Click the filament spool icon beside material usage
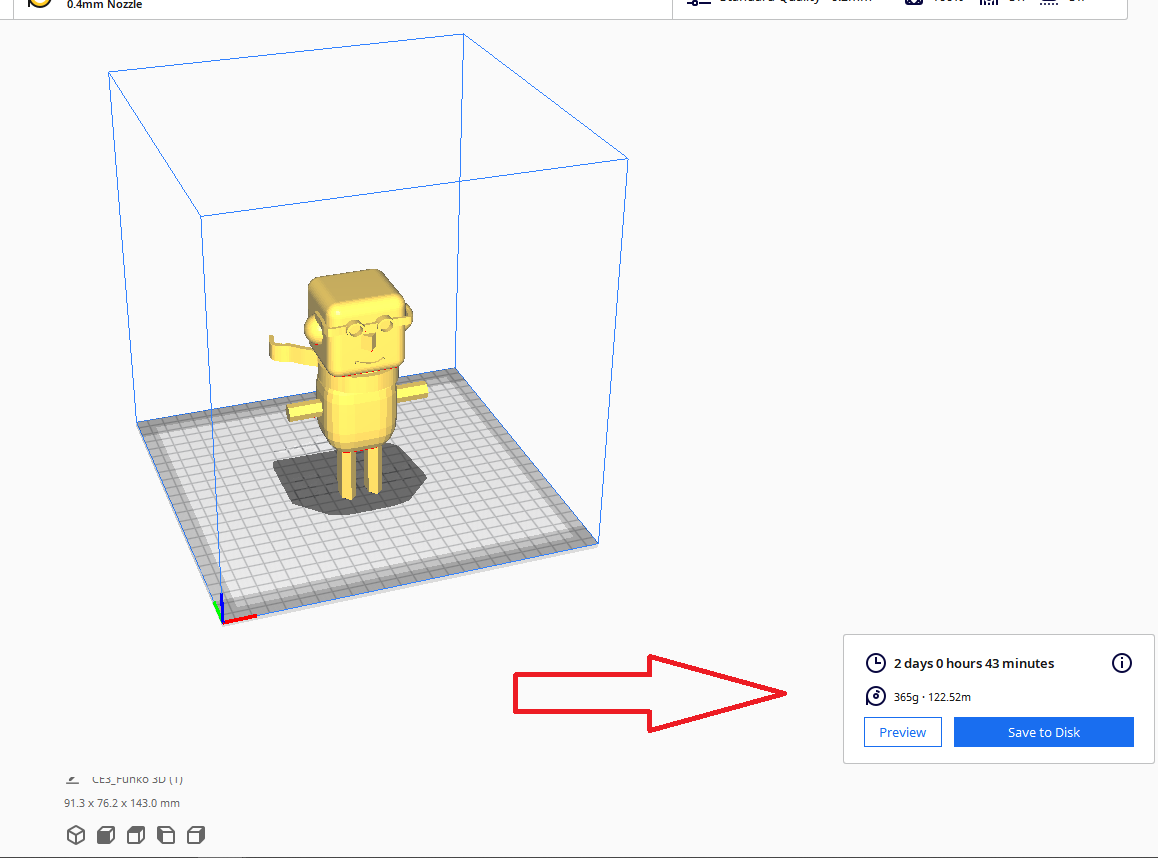Viewport: 1158px width, 858px height. pyautogui.click(x=875, y=696)
